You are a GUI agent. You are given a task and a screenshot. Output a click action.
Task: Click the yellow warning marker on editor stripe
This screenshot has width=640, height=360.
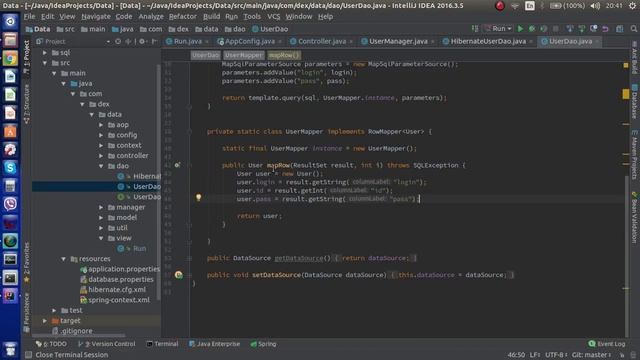point(625,94)
